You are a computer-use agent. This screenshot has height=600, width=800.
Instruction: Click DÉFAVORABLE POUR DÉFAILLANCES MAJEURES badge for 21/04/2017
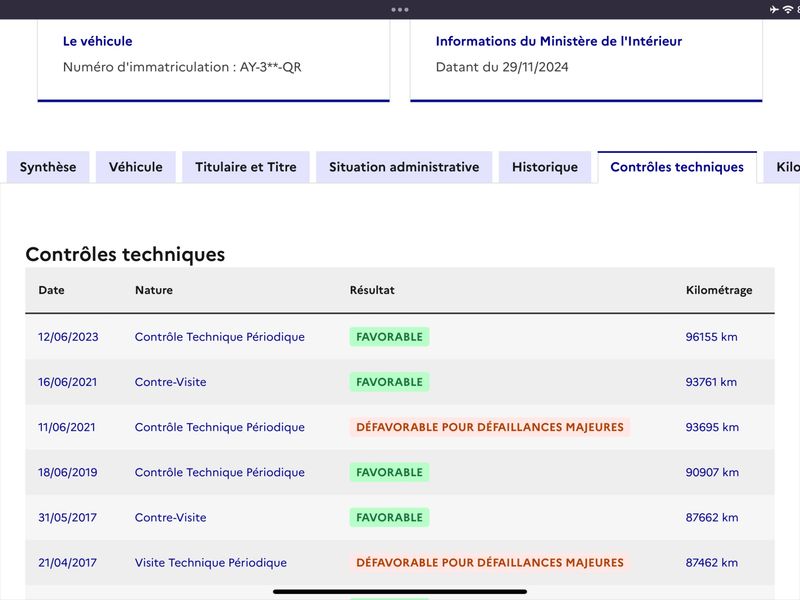pos(490,562)
